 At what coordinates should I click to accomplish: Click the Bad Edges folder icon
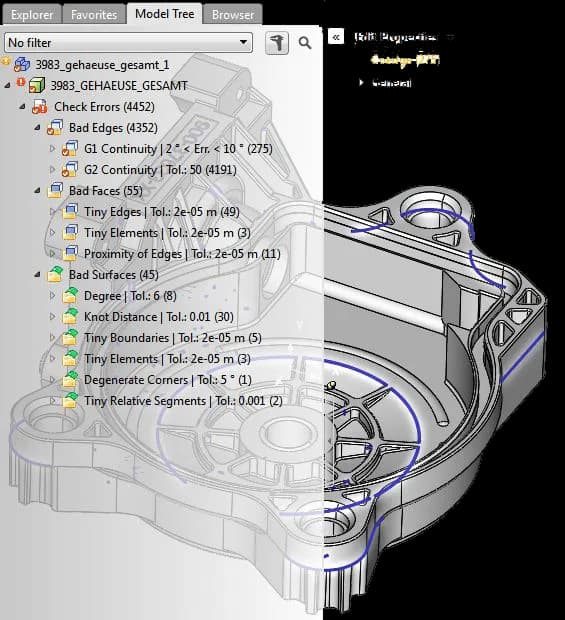55,128
